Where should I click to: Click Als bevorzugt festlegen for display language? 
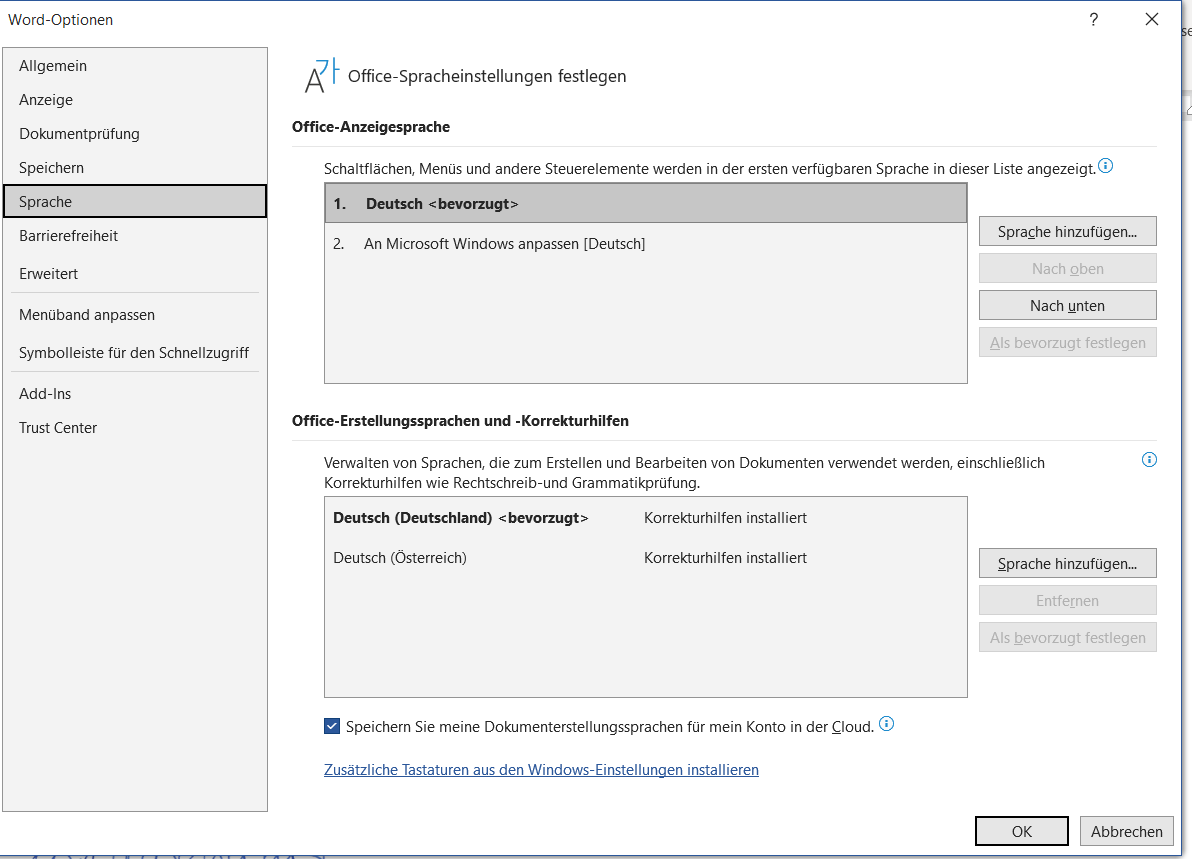(x=1067, y=343)
